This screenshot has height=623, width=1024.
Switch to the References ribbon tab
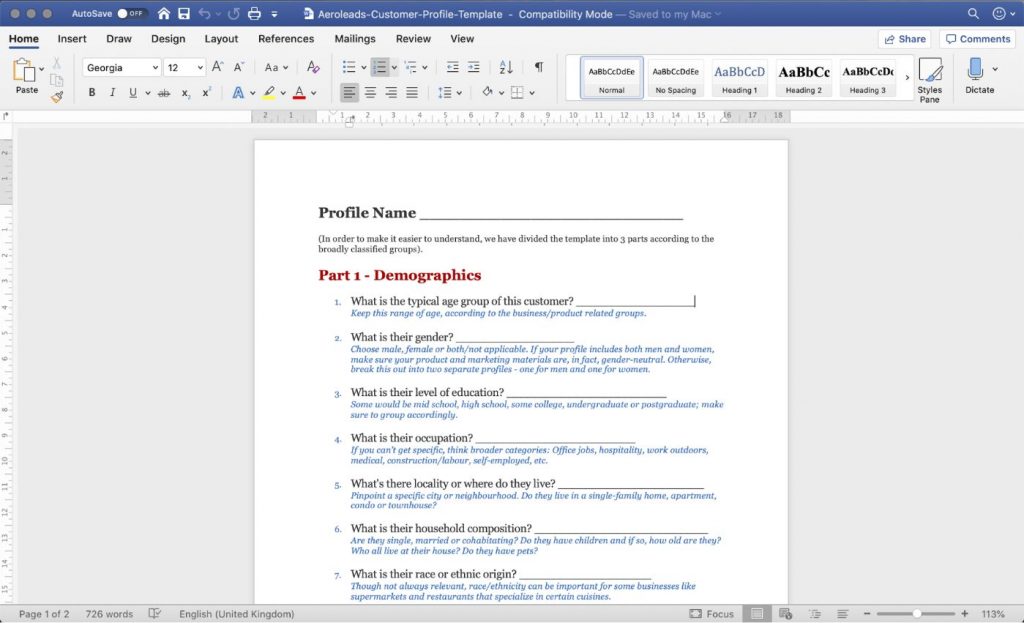tap(286, 38)
